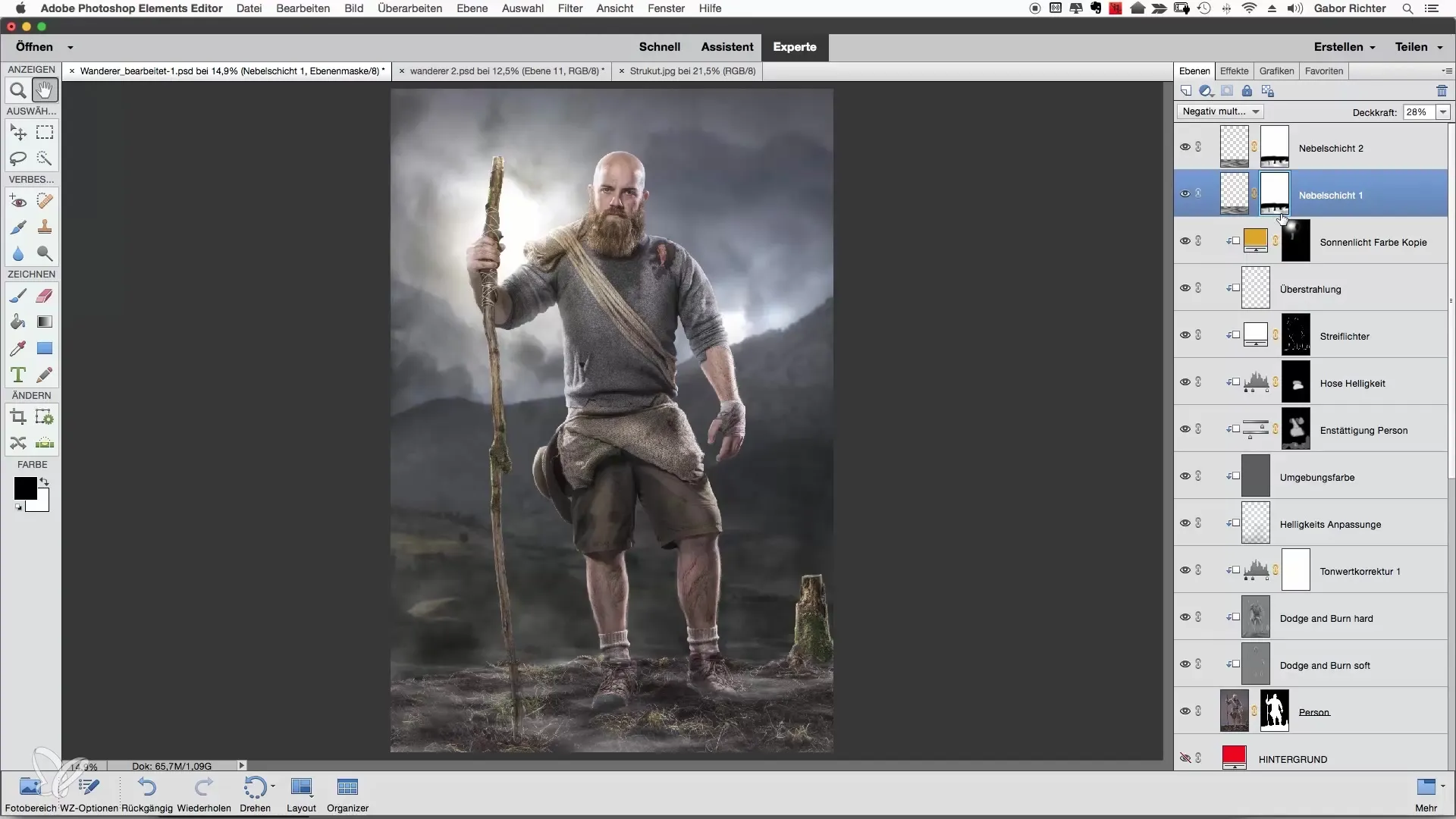This screenshot has height=819, width=1456.
Task: Swap foreground and background colors
Action: click(x=44, y=482)
